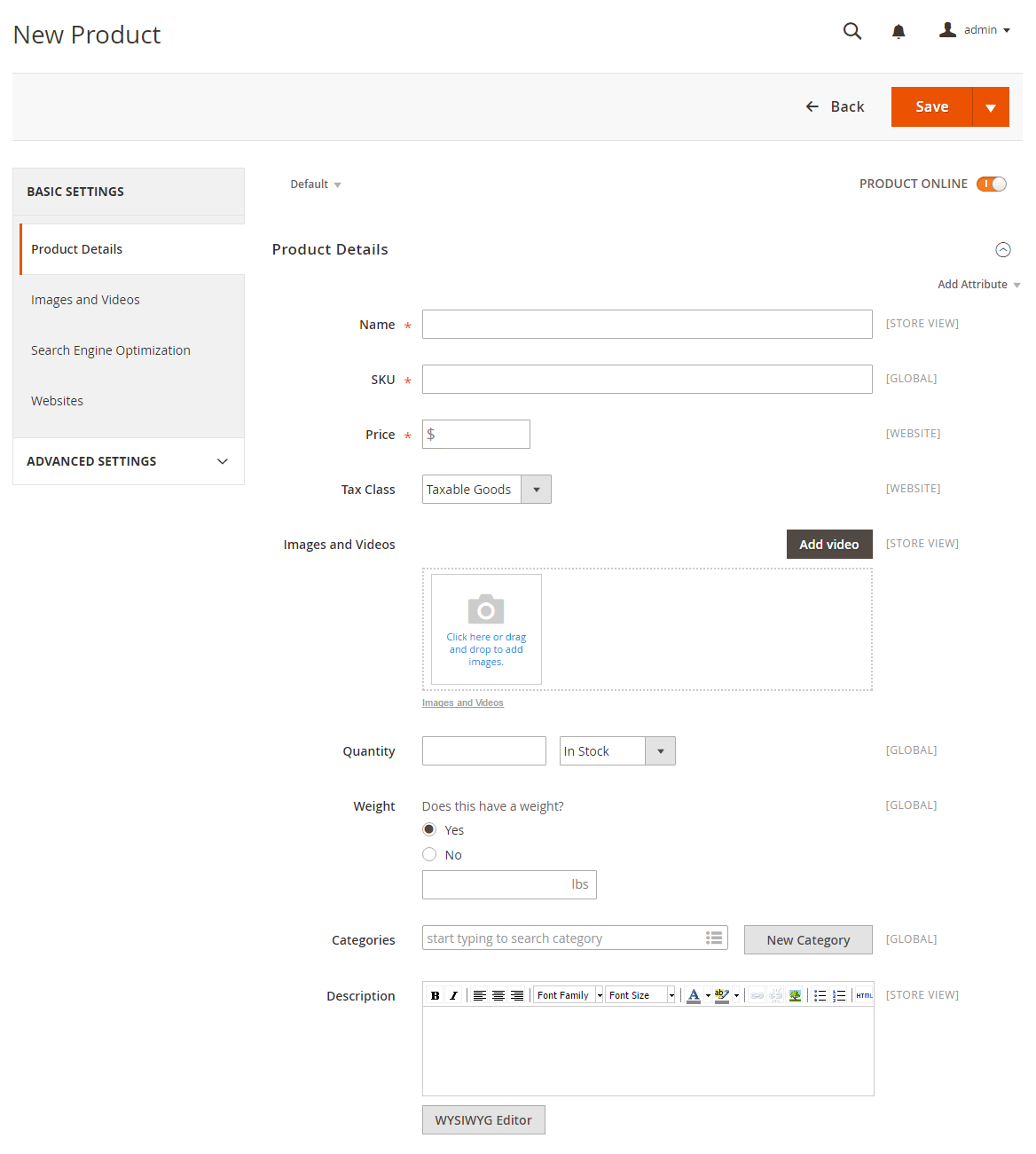
Task: Open the Tax Class dropdown
Action: click(x=536, y=489)
